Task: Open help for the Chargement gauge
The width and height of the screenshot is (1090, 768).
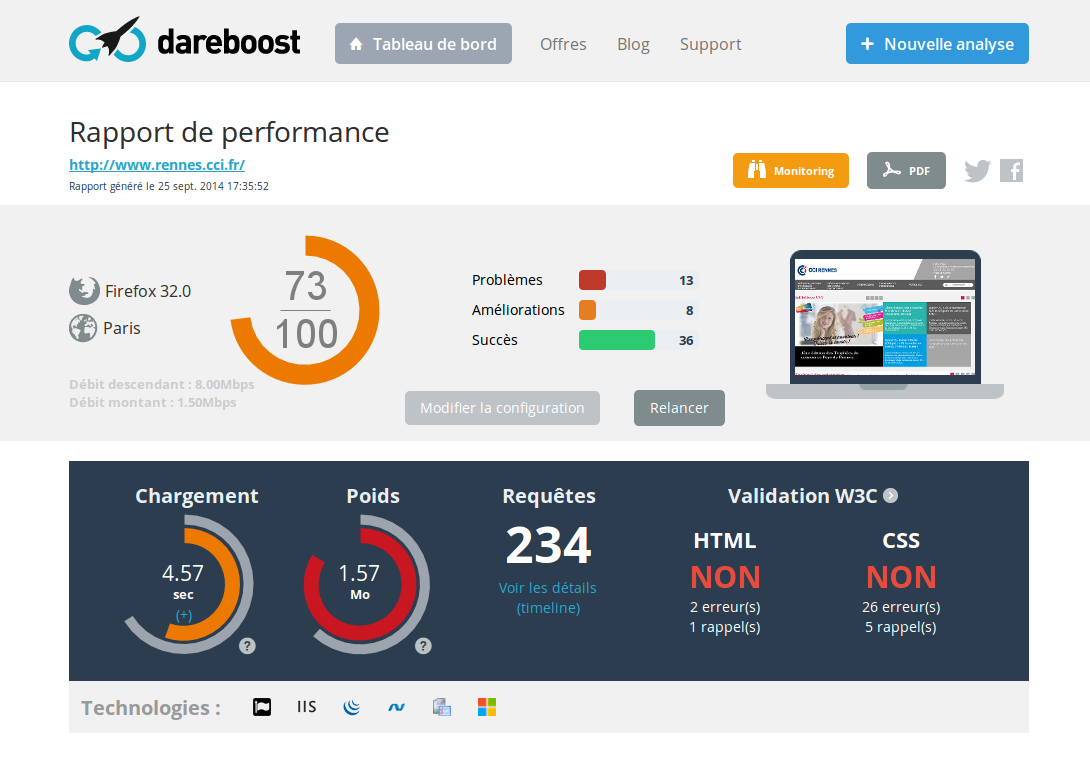Action: point(247,646)
